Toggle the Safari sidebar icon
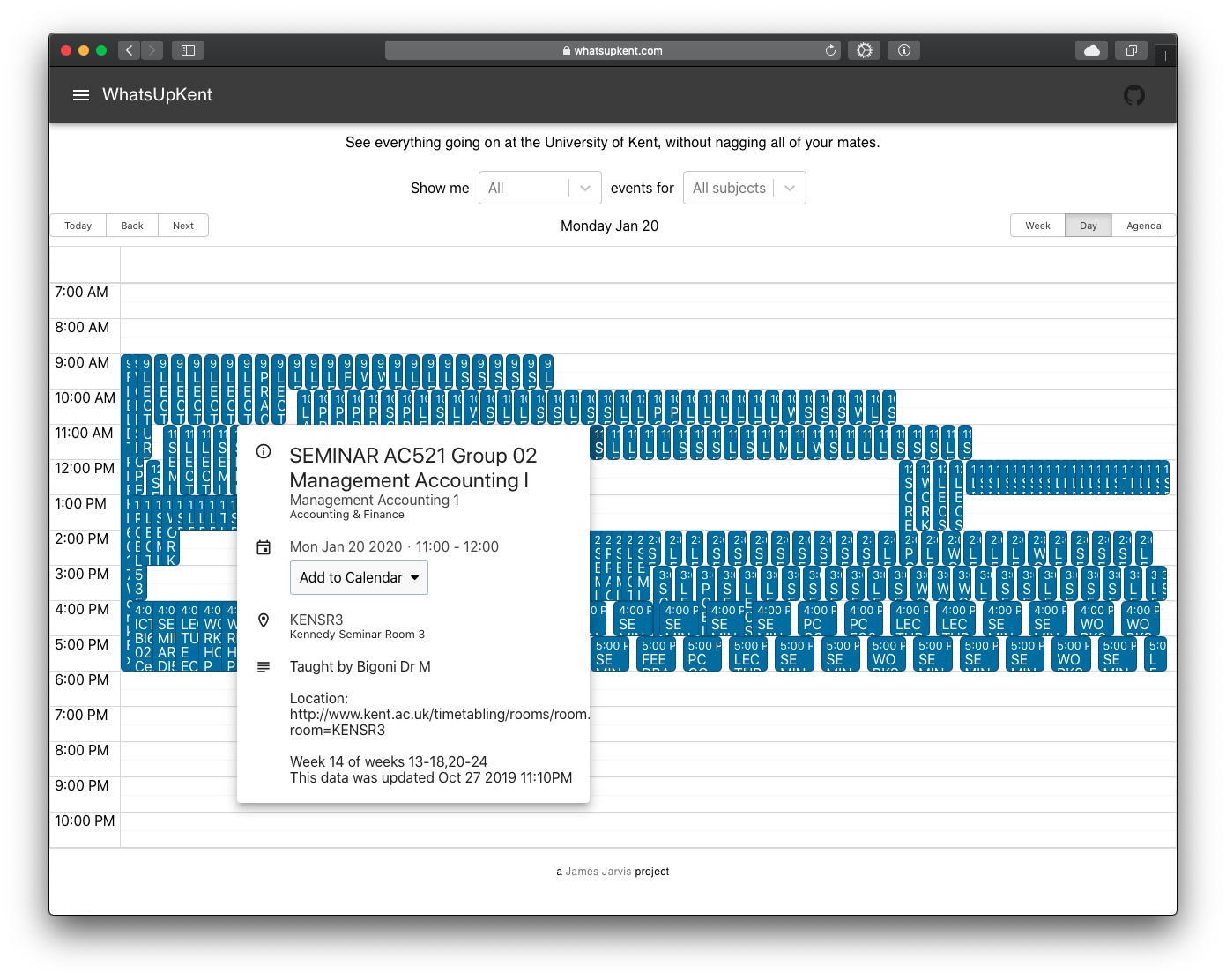The height and width of the screenshot is (980, 1226). click(x=188, y=50)
